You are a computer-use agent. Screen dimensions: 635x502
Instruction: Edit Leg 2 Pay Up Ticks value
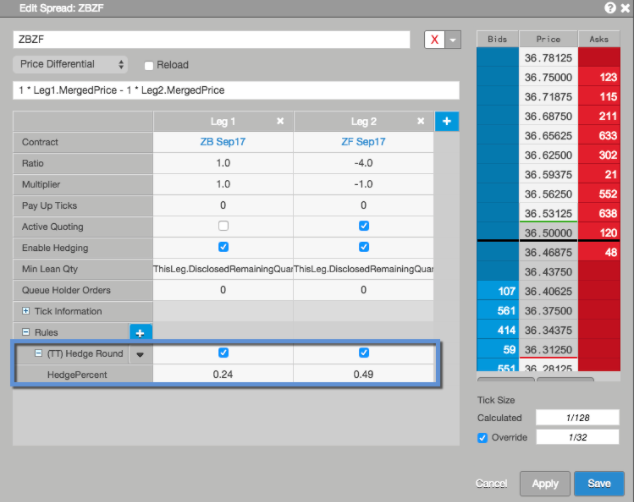point(363,205)
